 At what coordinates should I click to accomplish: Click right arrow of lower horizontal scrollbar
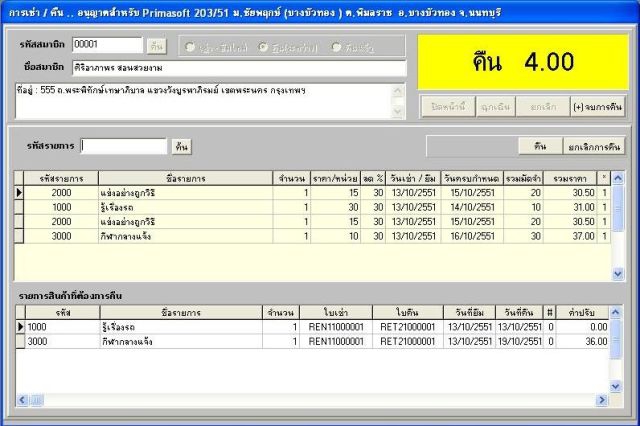604,399
